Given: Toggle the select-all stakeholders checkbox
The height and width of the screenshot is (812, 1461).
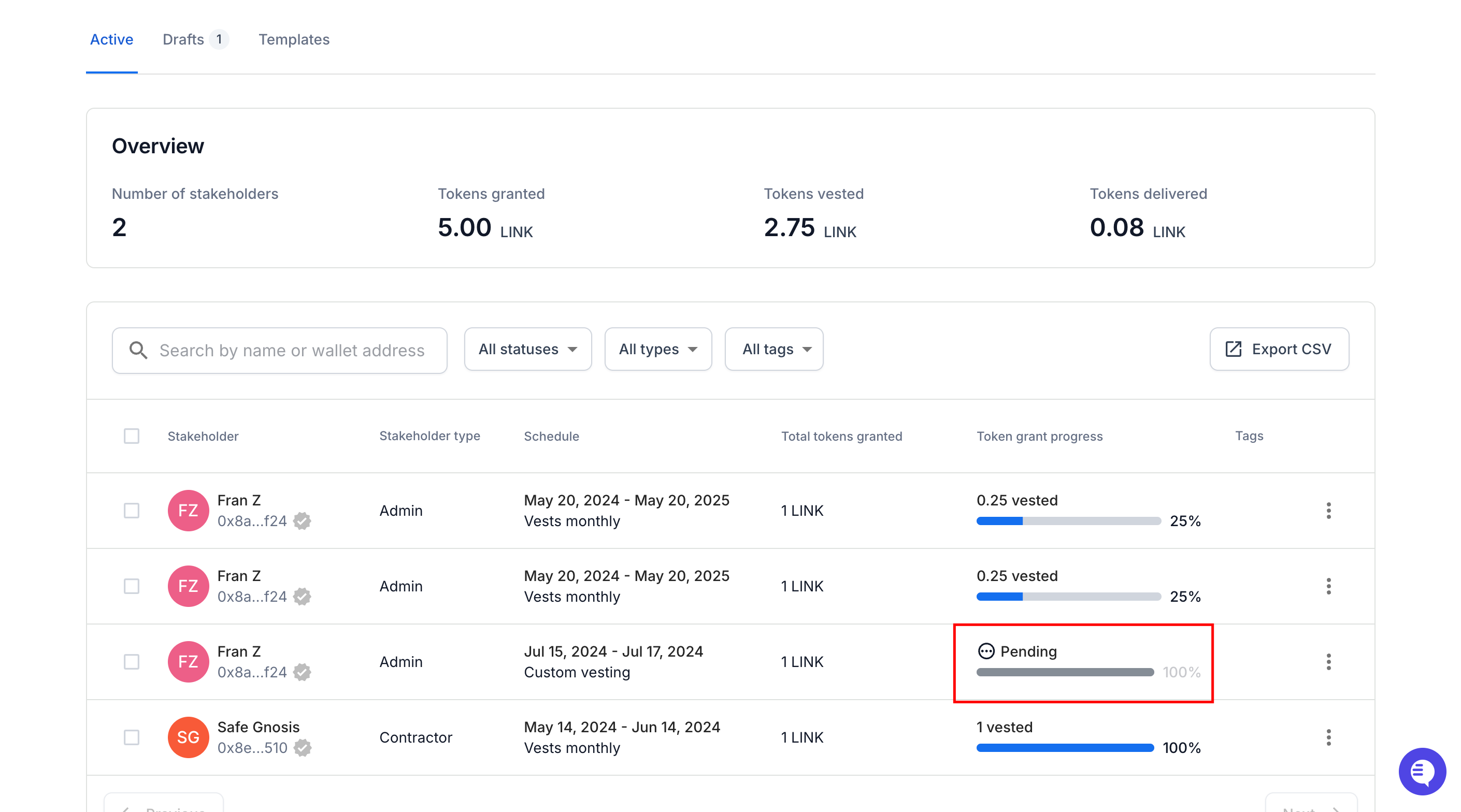Looking at the screenshot, I should click(132, 436).
